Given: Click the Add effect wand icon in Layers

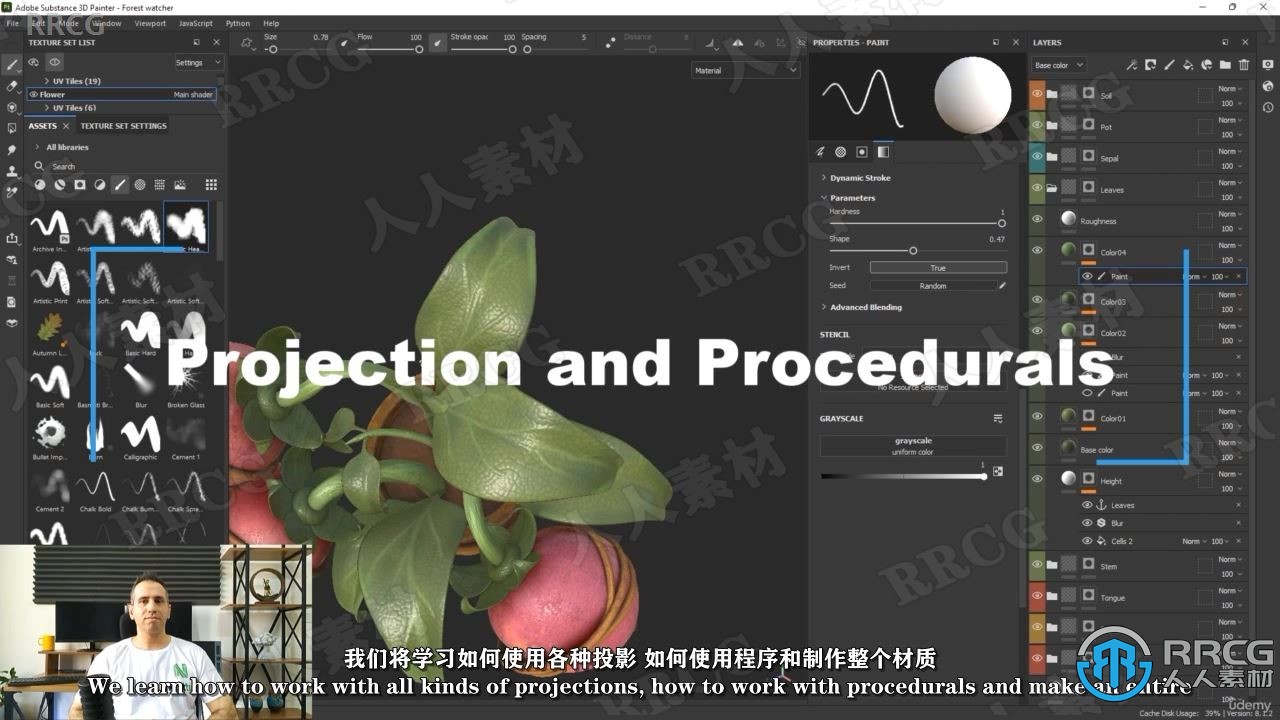Looking at the screenshot, I should tap(1131, 65).
